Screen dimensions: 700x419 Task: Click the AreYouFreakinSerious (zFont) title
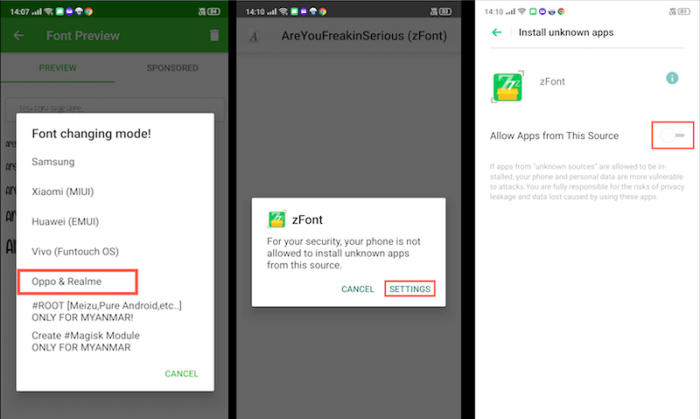[364, 35]
